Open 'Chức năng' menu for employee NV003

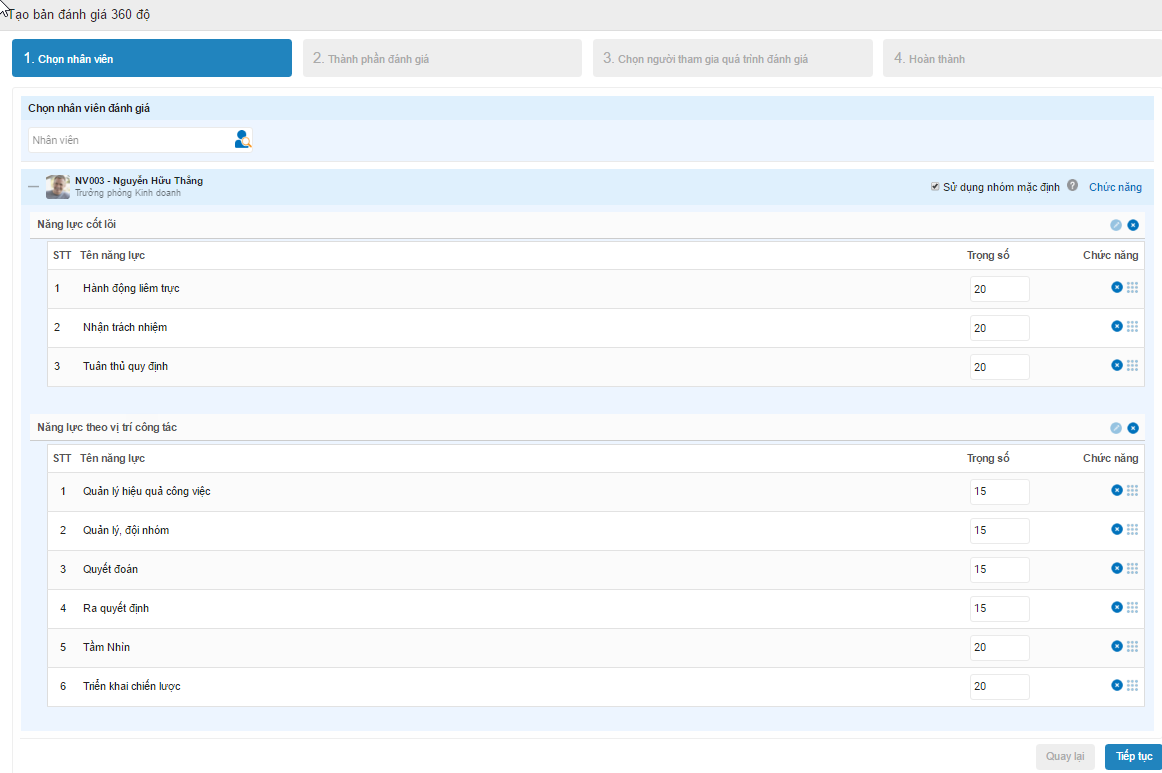click(x=1115, y=187)
